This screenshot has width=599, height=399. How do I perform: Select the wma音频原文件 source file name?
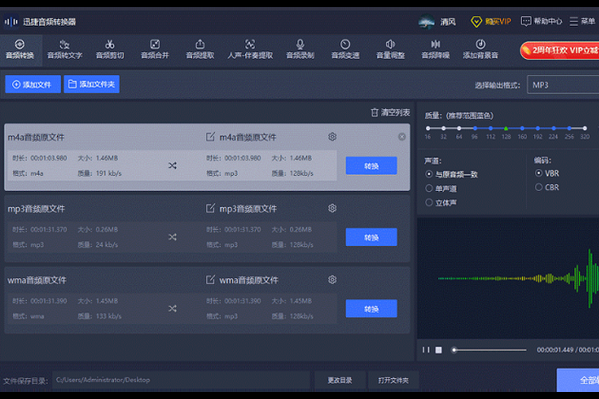(37, 280)
